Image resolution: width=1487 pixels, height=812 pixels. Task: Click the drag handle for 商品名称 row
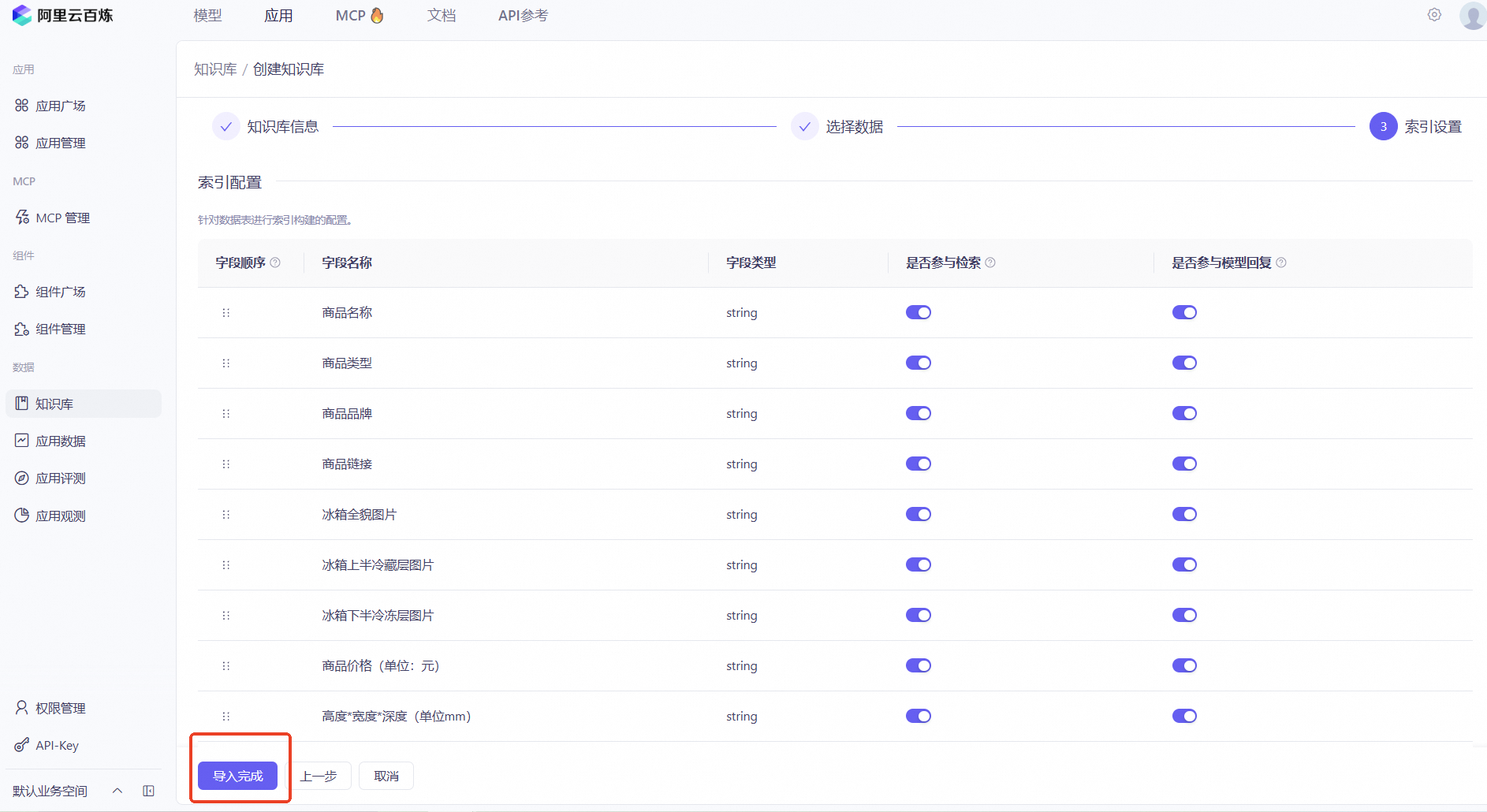point(226,313)
